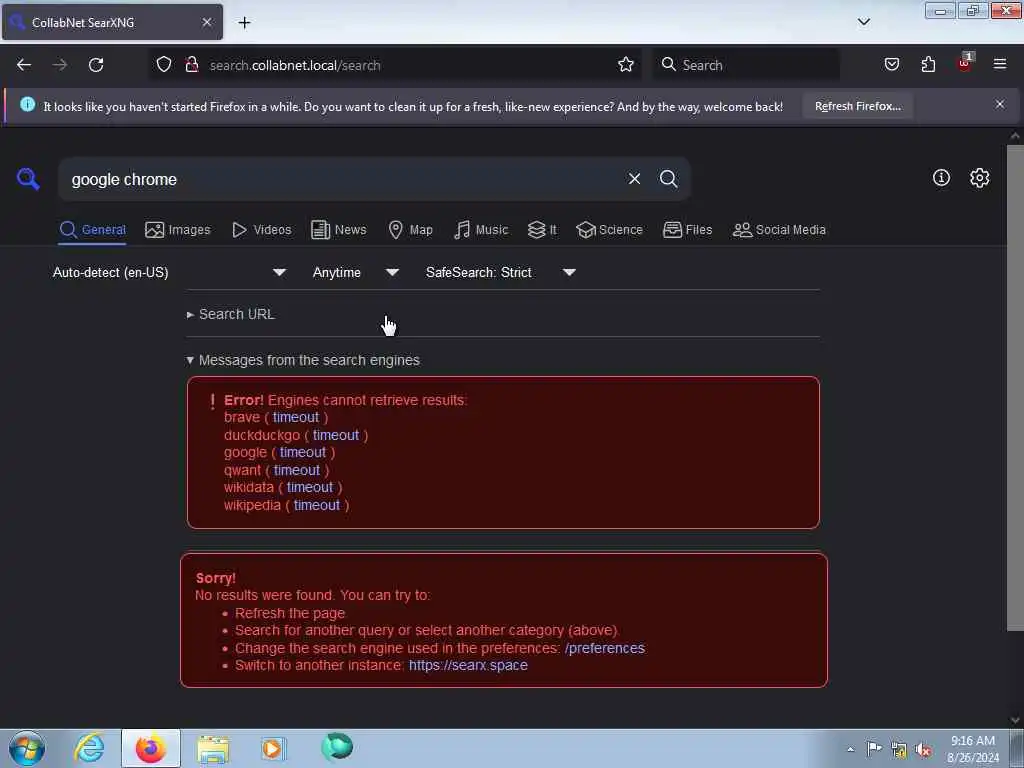Viewport: 1024px width, 768px height.
Task: Open SearXNG preferences gear icon
Action: [979, 178]
